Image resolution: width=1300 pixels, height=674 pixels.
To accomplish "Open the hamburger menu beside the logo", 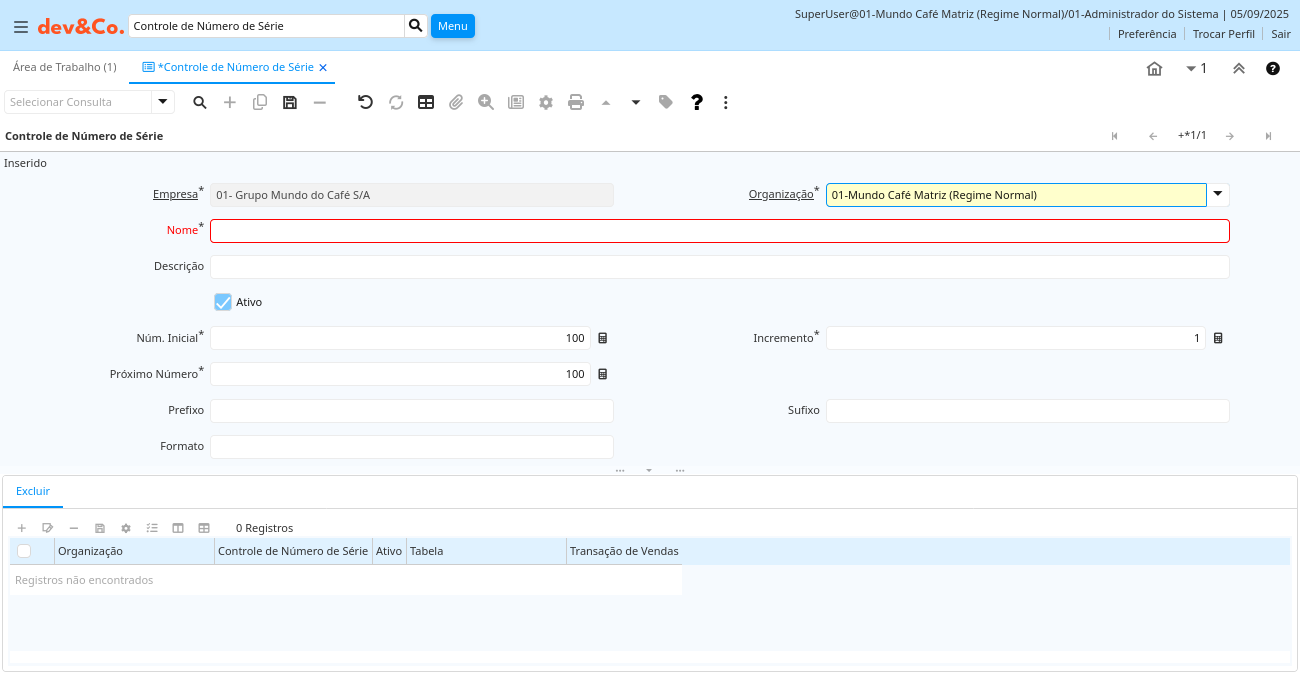I will click(x=20, y=27).
